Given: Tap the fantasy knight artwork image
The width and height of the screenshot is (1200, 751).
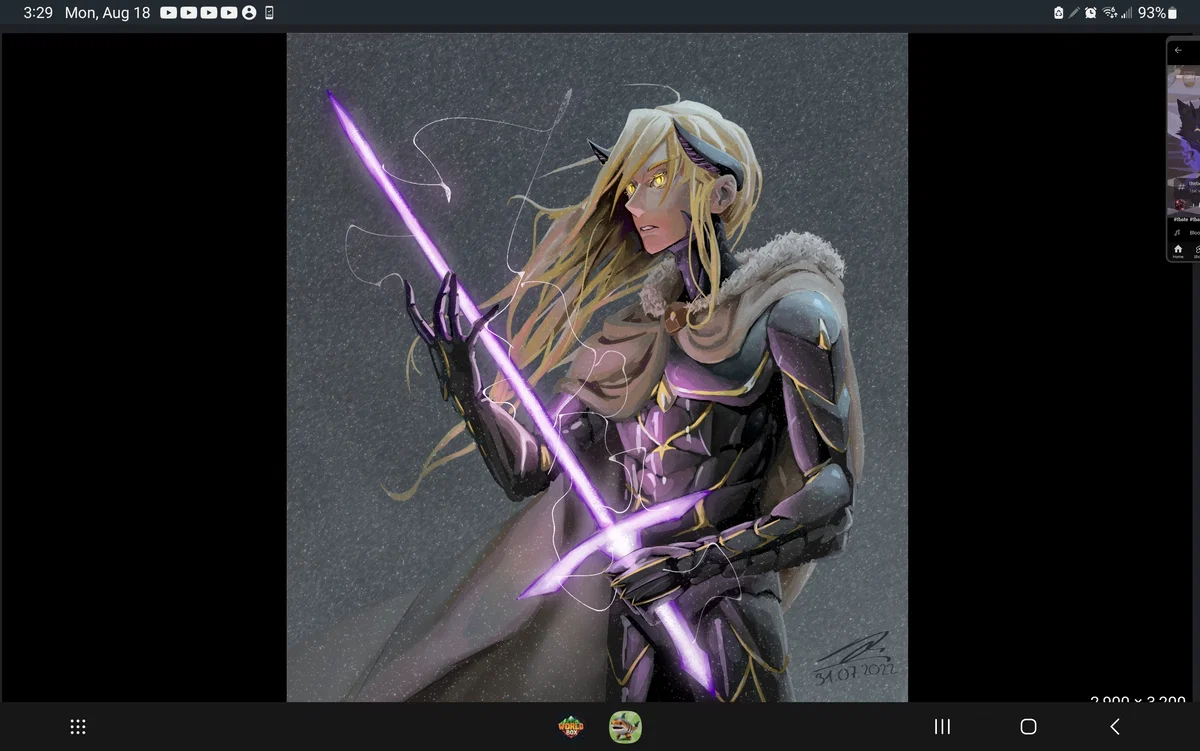Looking at the screenshot, I should [597, 367].
